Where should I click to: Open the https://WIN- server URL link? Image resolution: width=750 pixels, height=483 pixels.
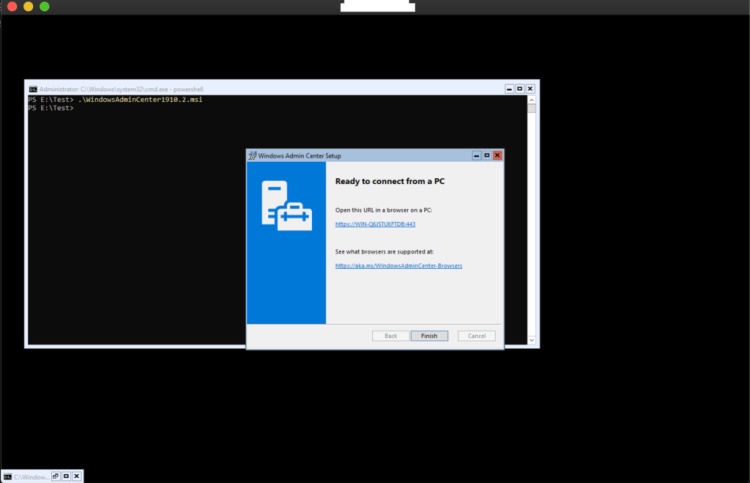click(375, 224)
